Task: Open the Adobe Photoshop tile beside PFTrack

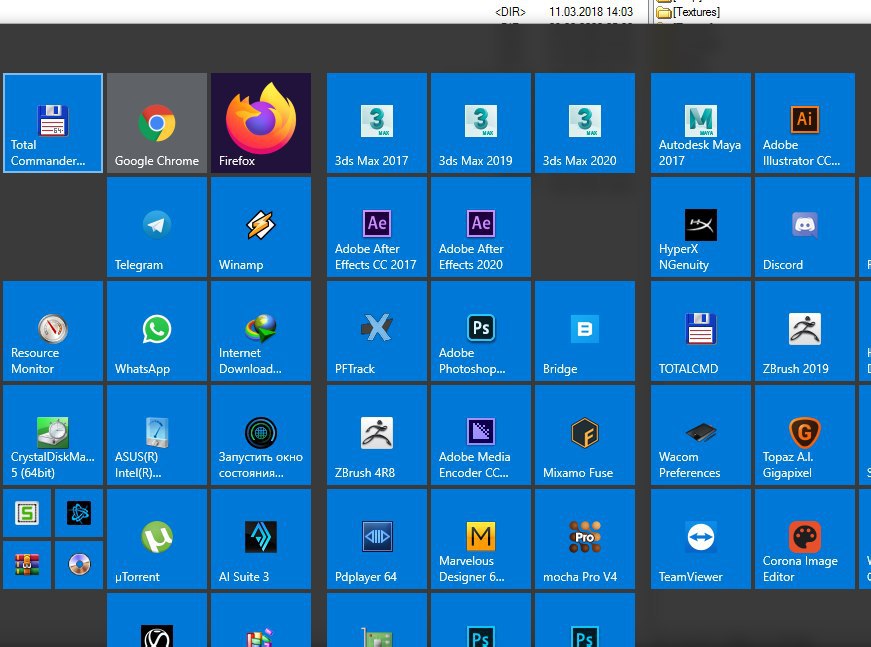Action: coord(480,331)
